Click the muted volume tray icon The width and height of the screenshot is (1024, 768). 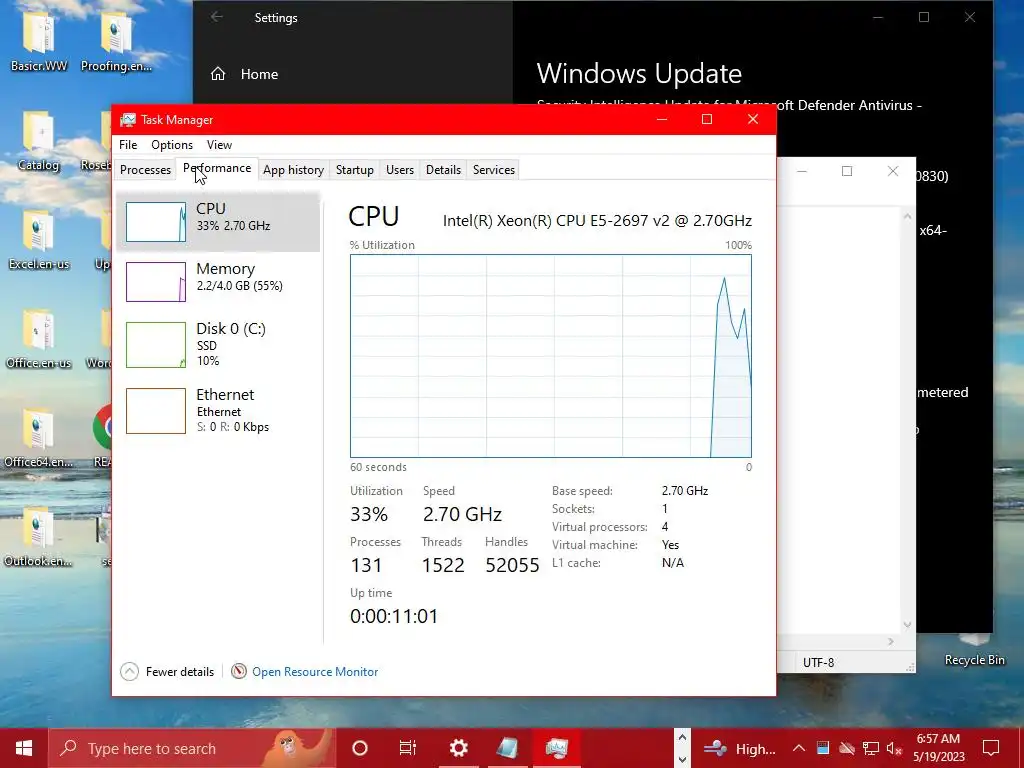pyautogui.click(x=894, y=748)
